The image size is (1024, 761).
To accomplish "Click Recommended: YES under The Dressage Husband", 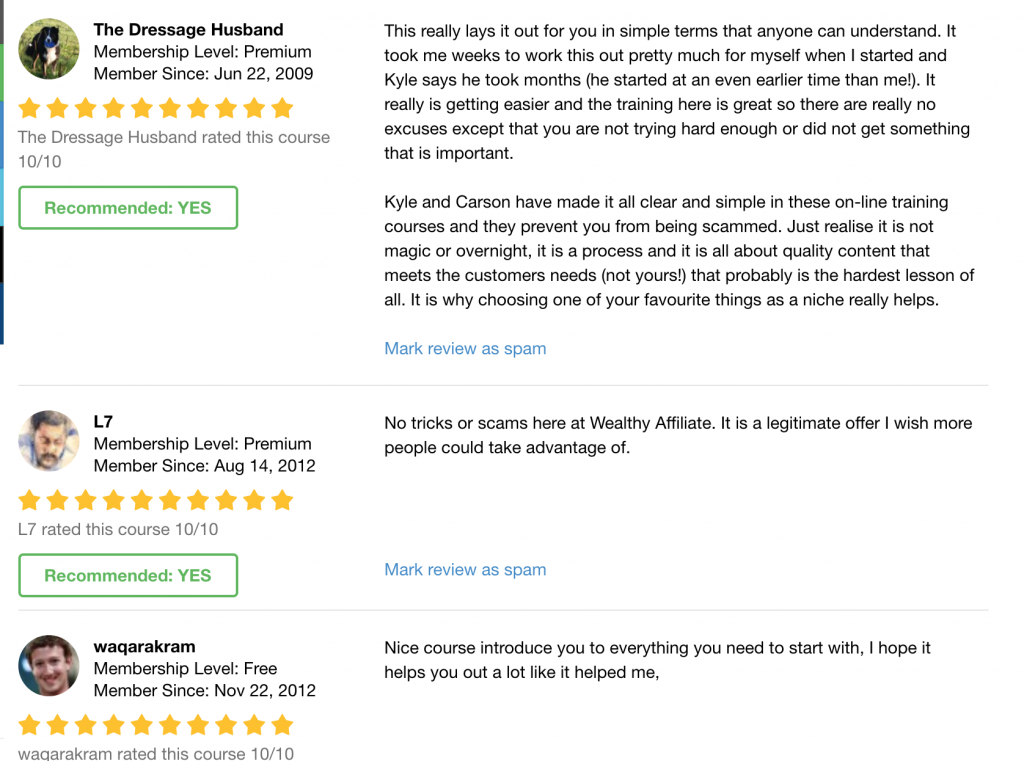I will click(x=128, y=208).
